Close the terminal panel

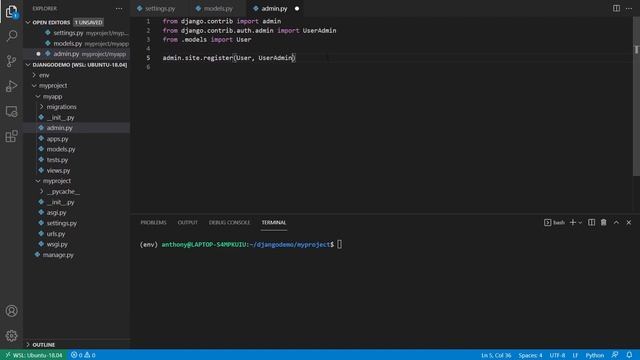point(629,222)
